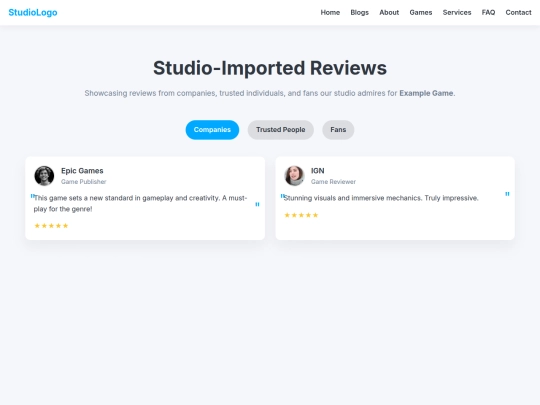Click the Studio-Imported Reviews heading

click(x=270, y=68)
